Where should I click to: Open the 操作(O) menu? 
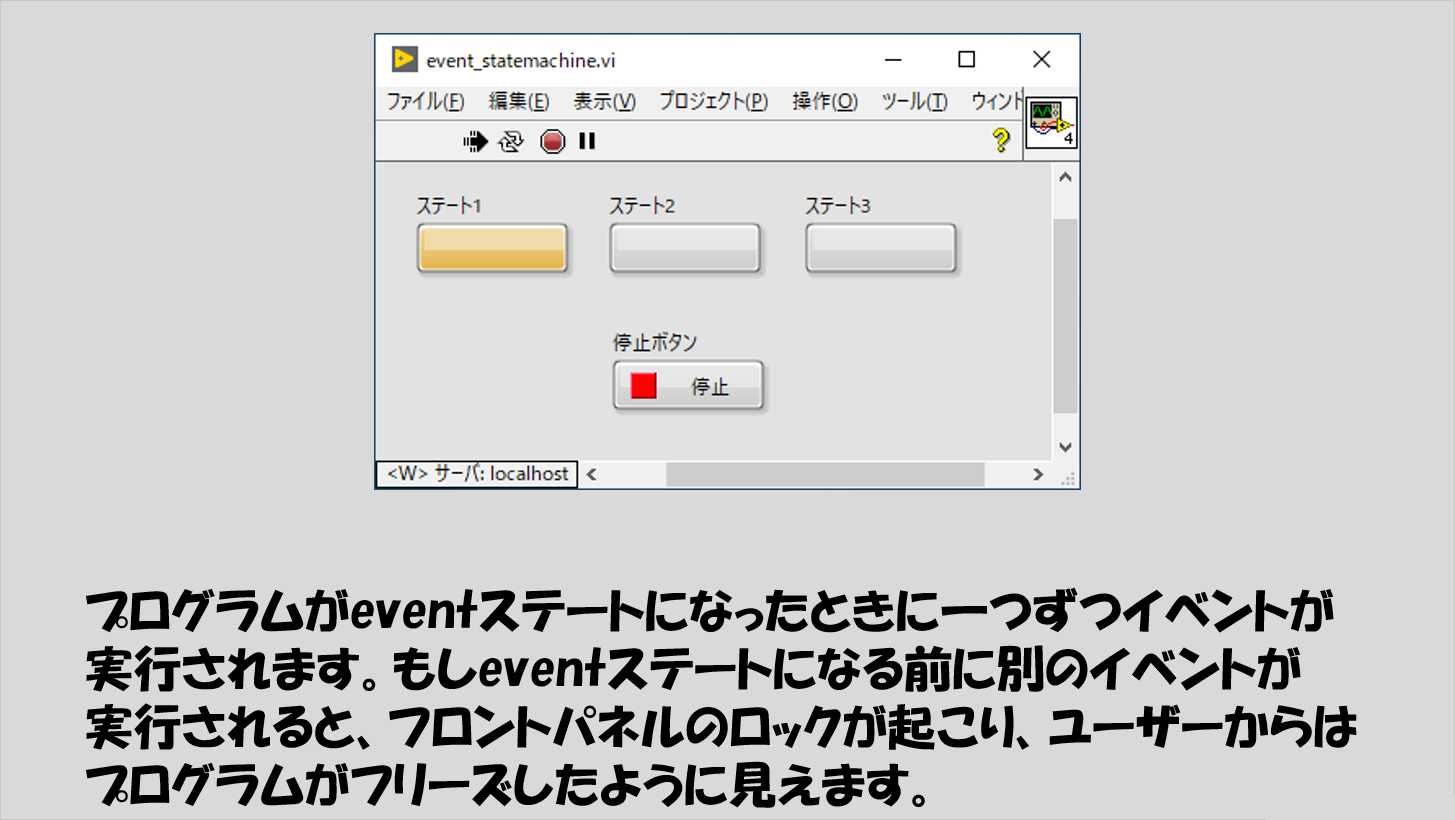point(825,102)
